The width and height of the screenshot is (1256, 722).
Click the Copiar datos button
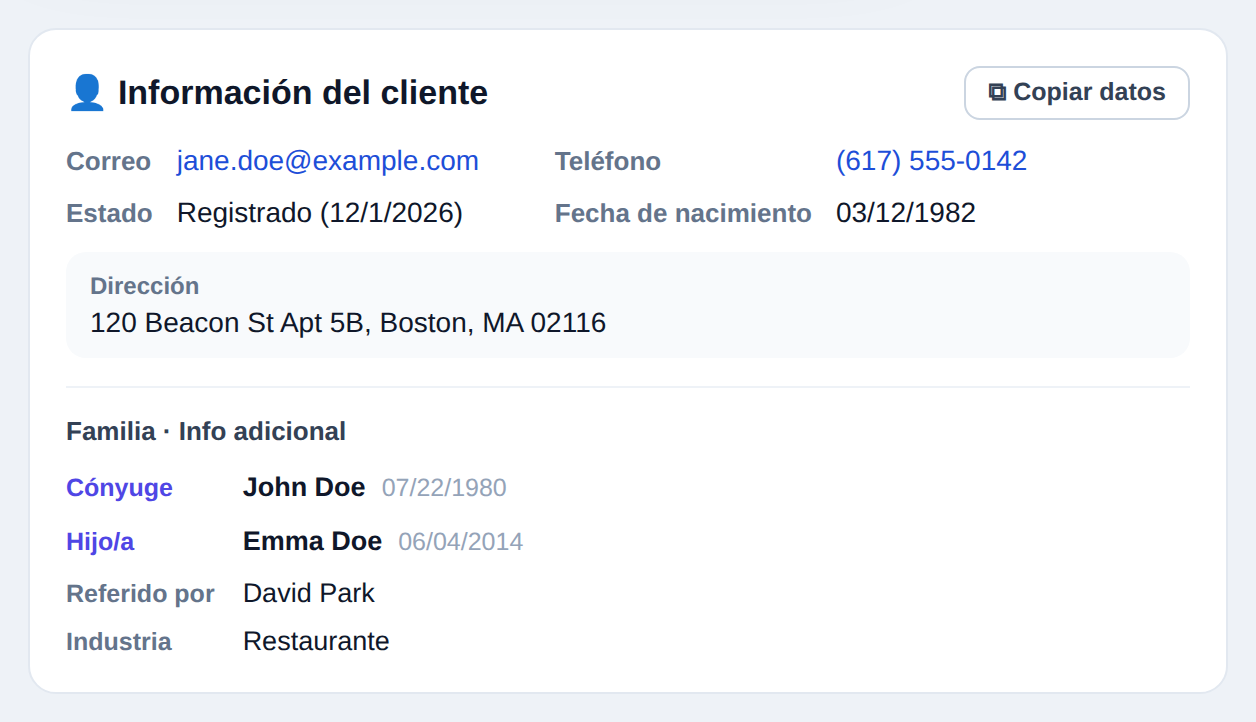click(1076, 93)
